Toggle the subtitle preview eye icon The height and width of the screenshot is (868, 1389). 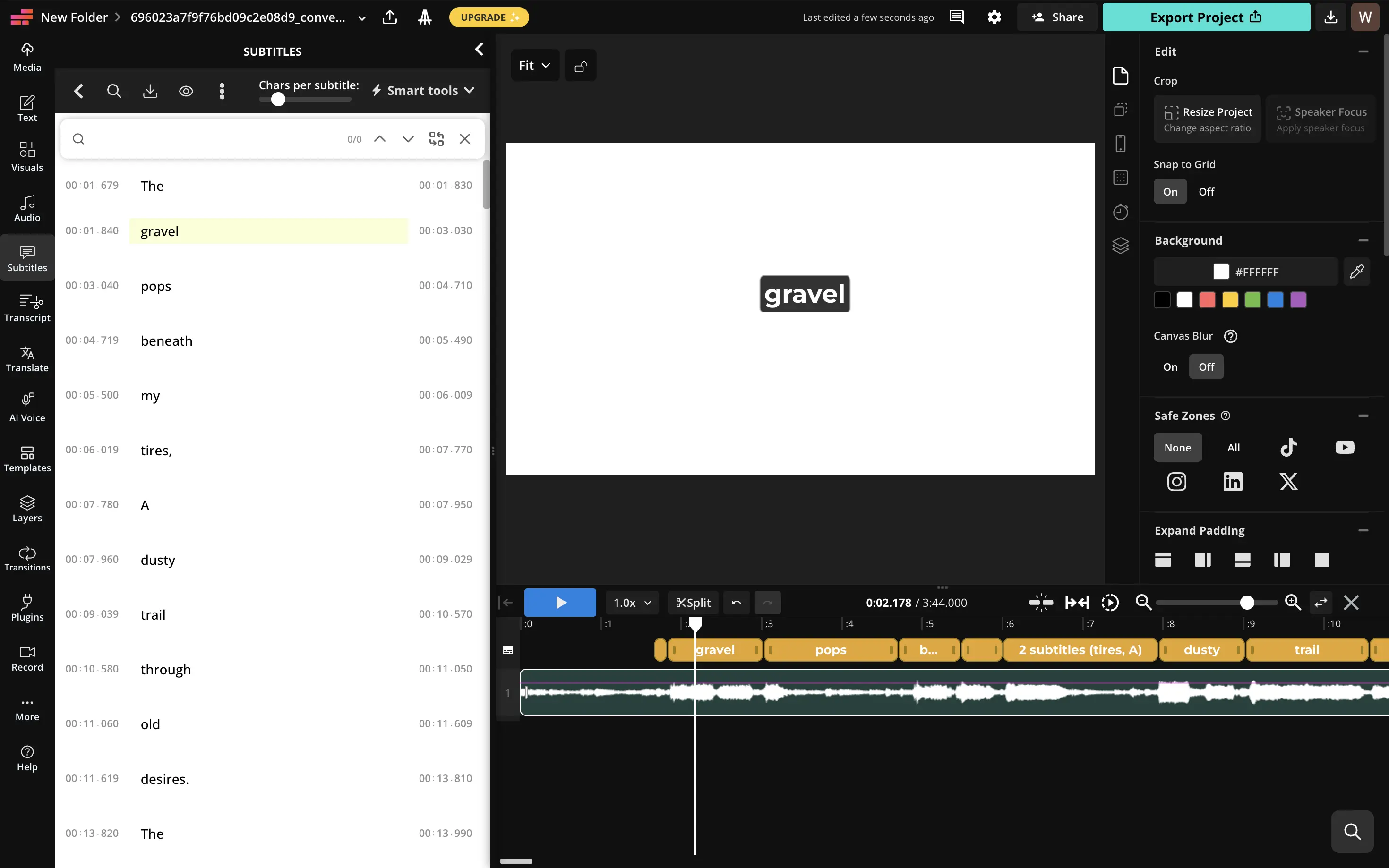[x=186, y=91]
